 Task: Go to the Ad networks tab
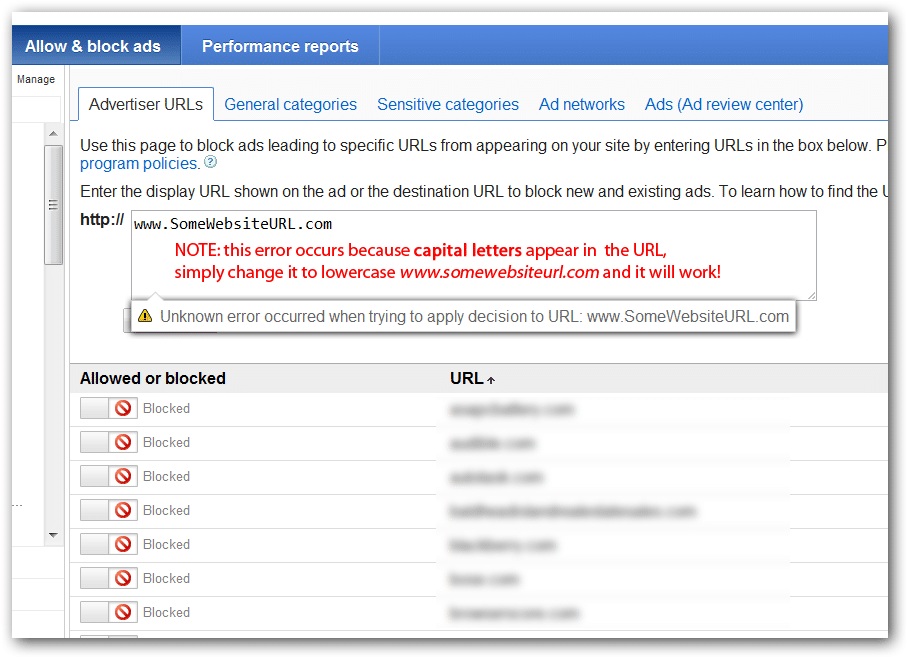[581, 104]
